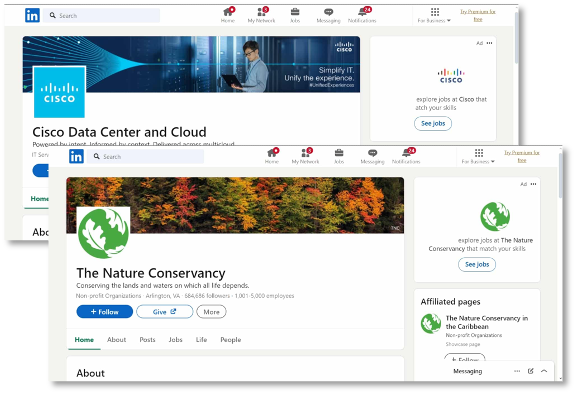Expand For Business menu in Cisco window

(434, 15)
